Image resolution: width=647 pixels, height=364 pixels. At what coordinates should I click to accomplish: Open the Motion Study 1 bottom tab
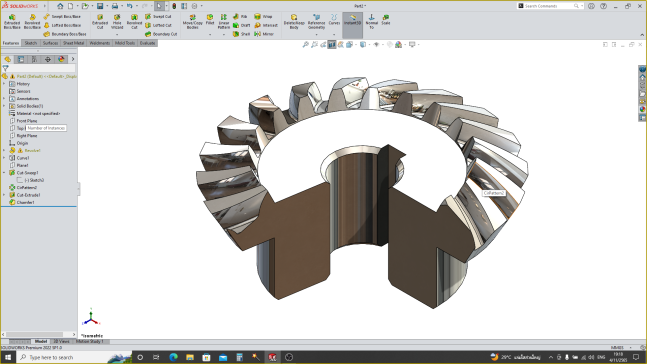pyautogui.click(x=90, y=341)
